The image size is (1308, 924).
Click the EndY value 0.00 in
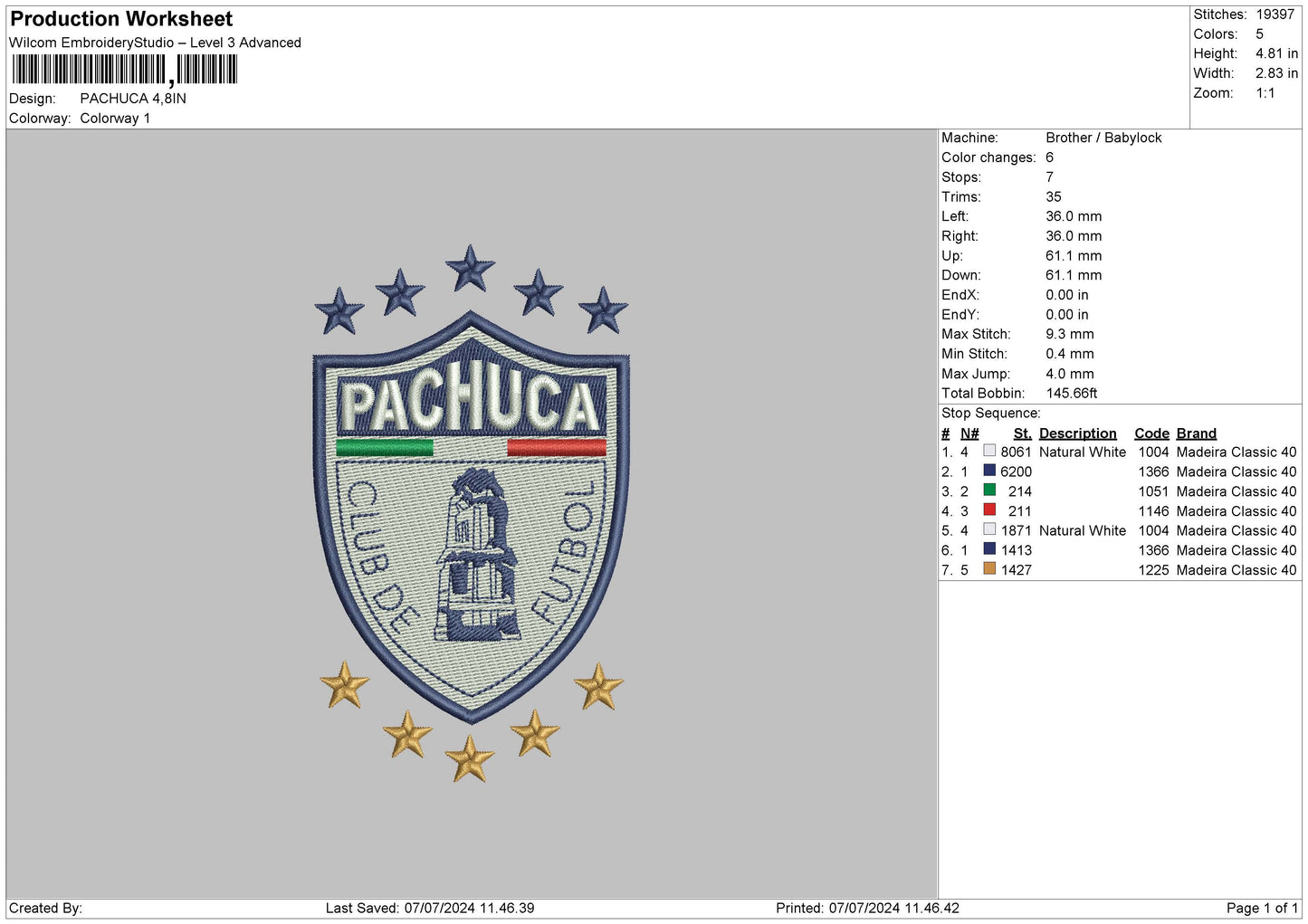(x=1067, y=315)
